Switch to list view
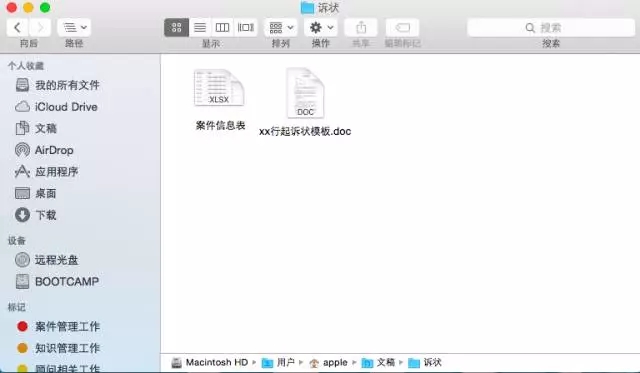640x373 pixels. point(200,28)
